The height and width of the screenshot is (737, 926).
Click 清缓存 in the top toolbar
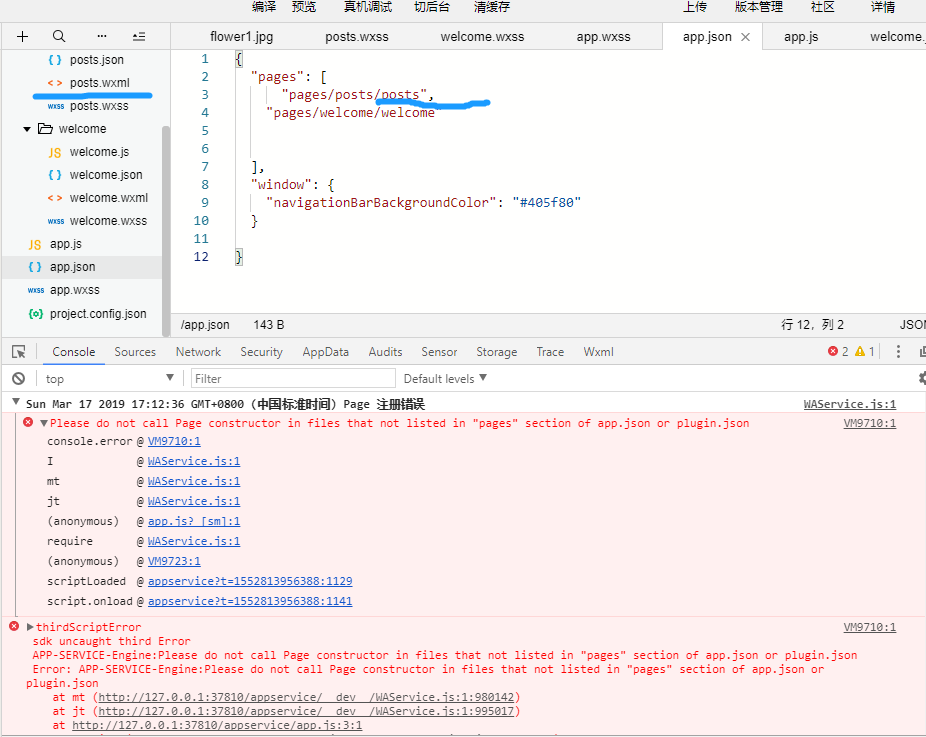tap(491, 7)
